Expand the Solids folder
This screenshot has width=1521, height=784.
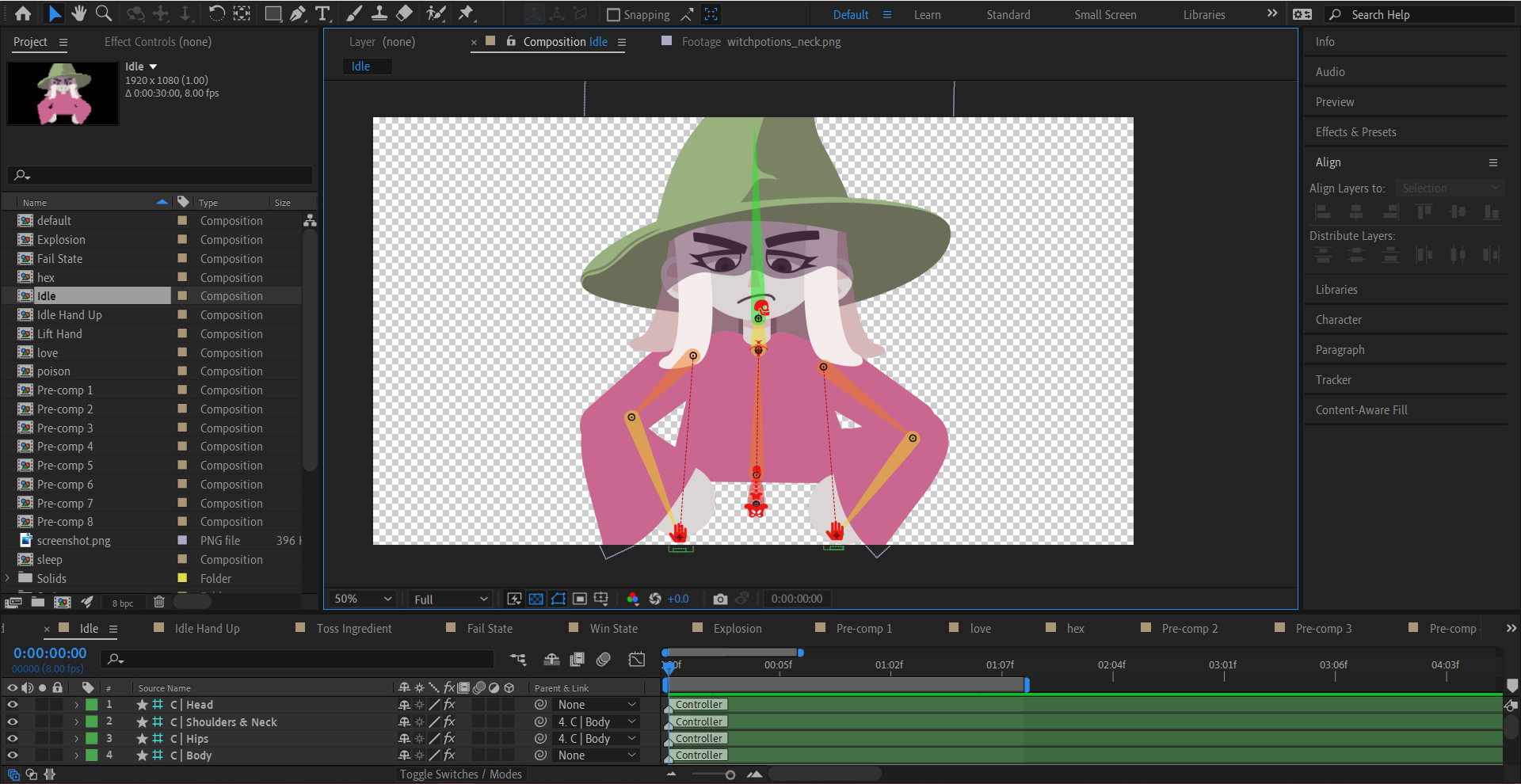[x=7, y=578]
